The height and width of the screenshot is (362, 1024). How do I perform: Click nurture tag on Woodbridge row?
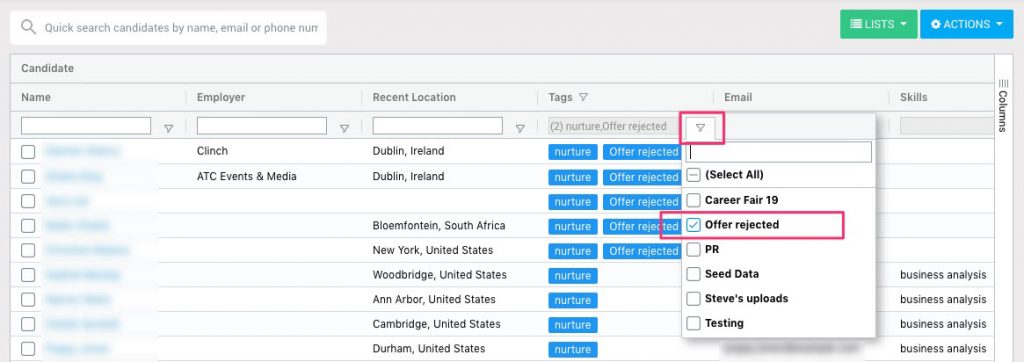[x=573, y=275]
